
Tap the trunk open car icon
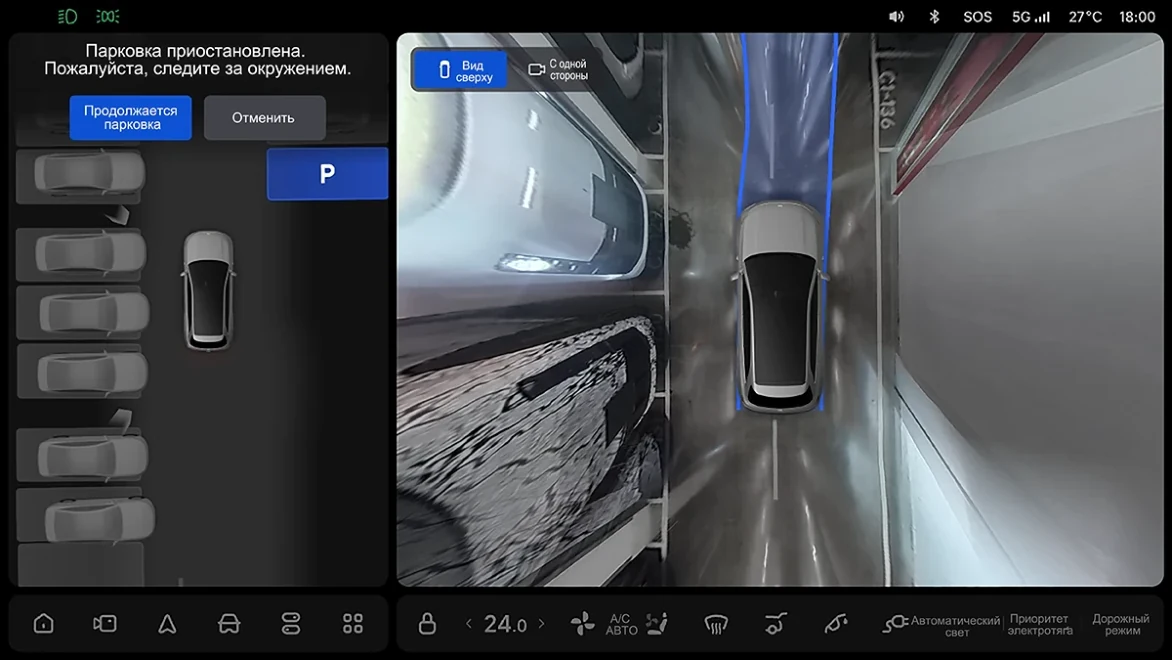coord(775,623)
